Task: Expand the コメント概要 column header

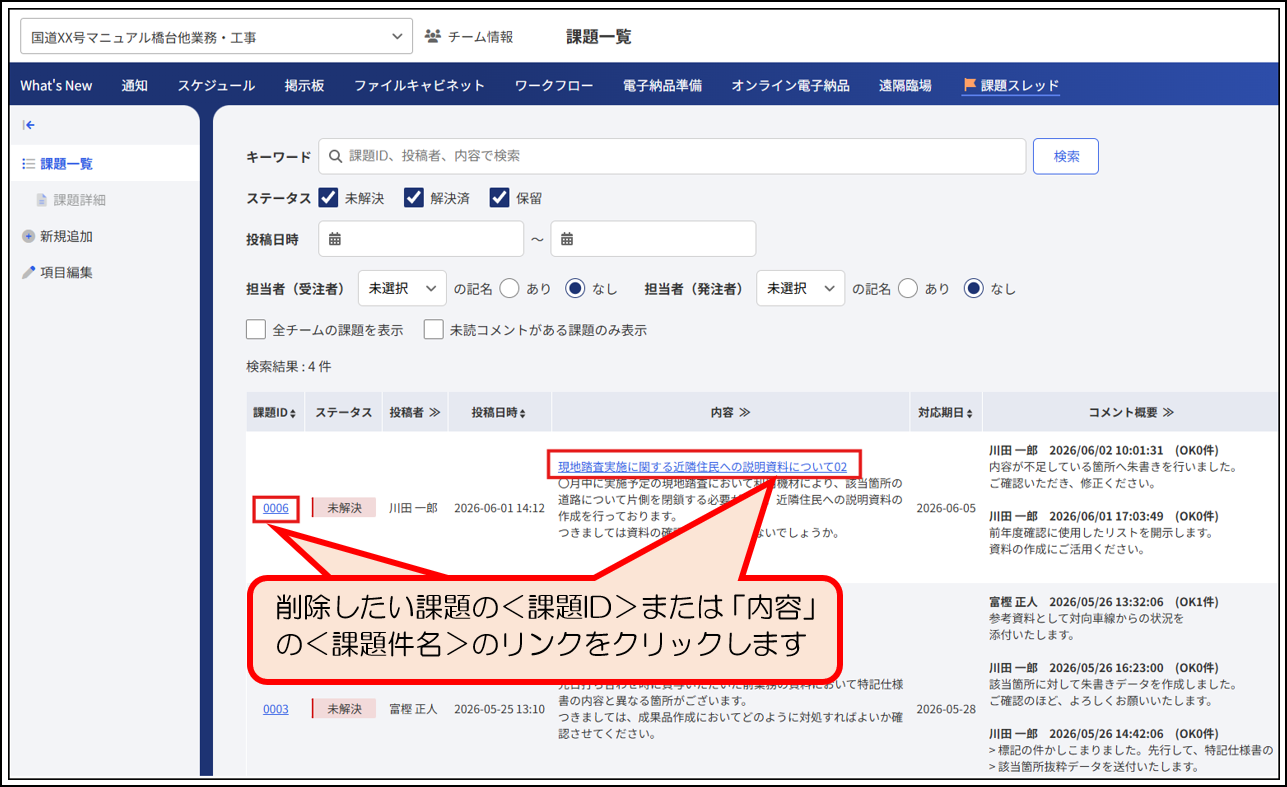Action: tap(1131, 412)
